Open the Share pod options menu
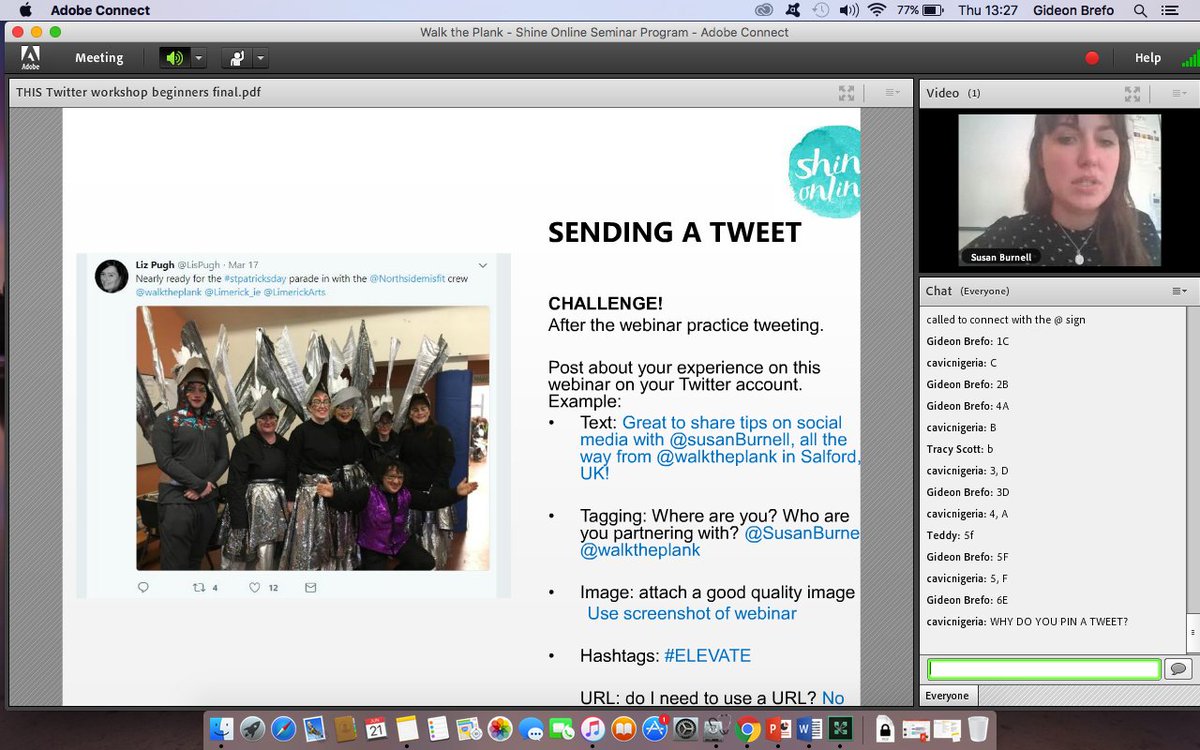The height and width of the screenshot is (750, 1200). (893, 93)
